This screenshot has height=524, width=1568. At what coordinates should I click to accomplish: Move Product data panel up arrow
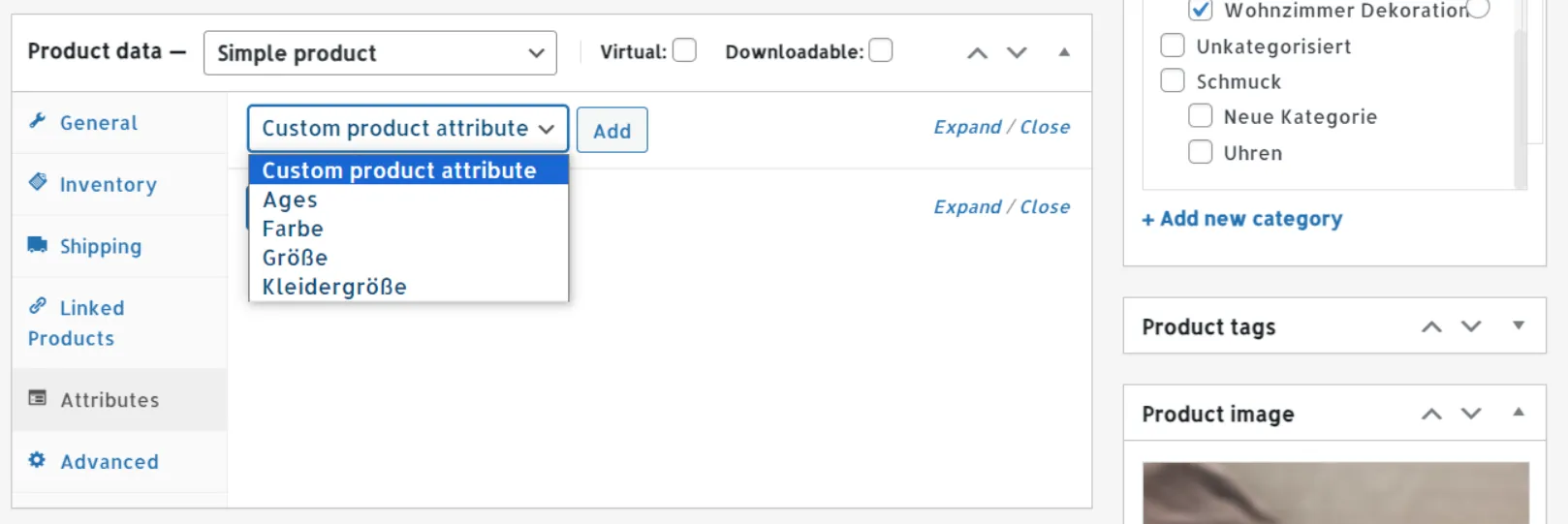point(977,53)
